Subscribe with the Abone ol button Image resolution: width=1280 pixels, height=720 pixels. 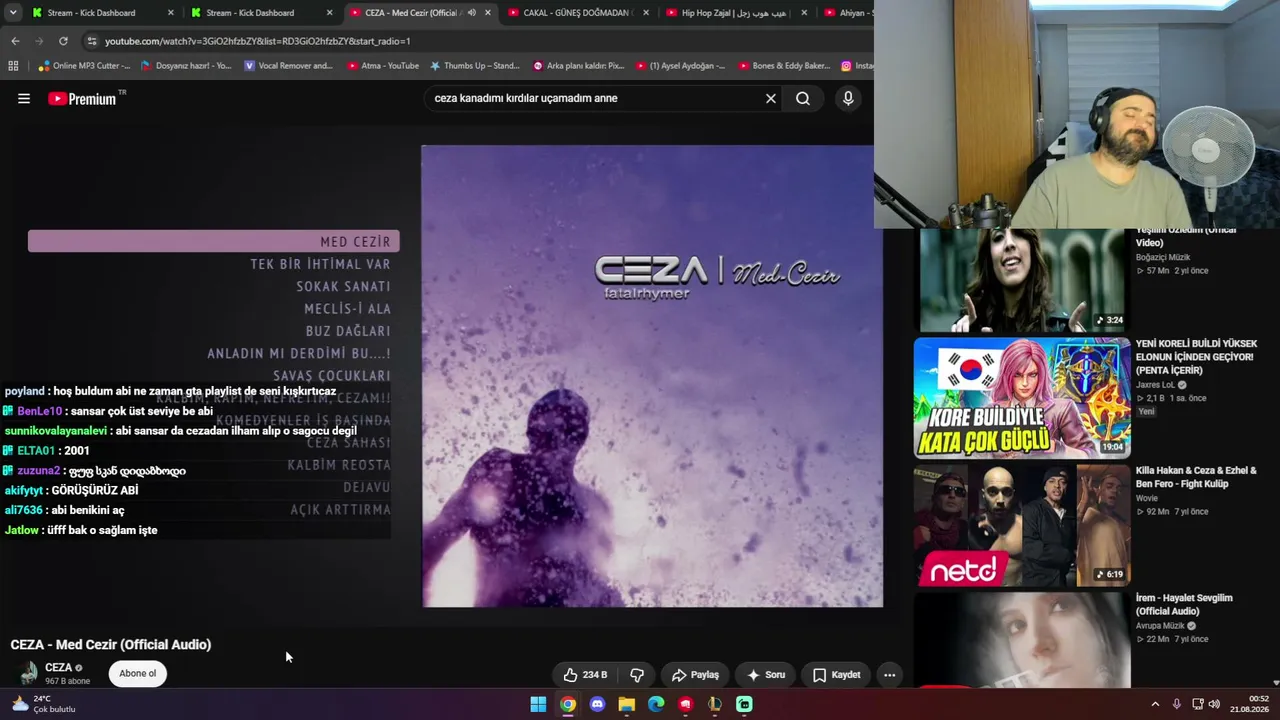tap(138, 674)
